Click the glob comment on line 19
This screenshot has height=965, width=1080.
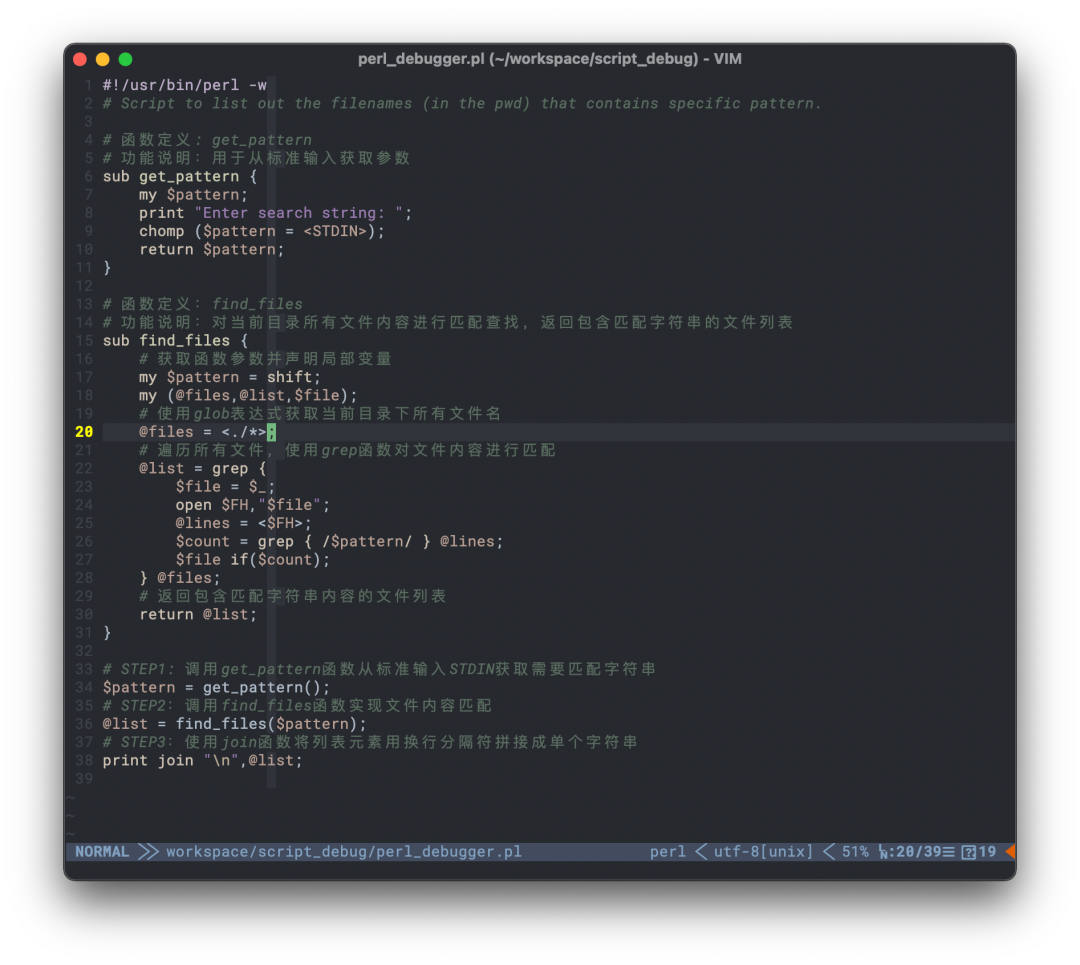[320, 413]
